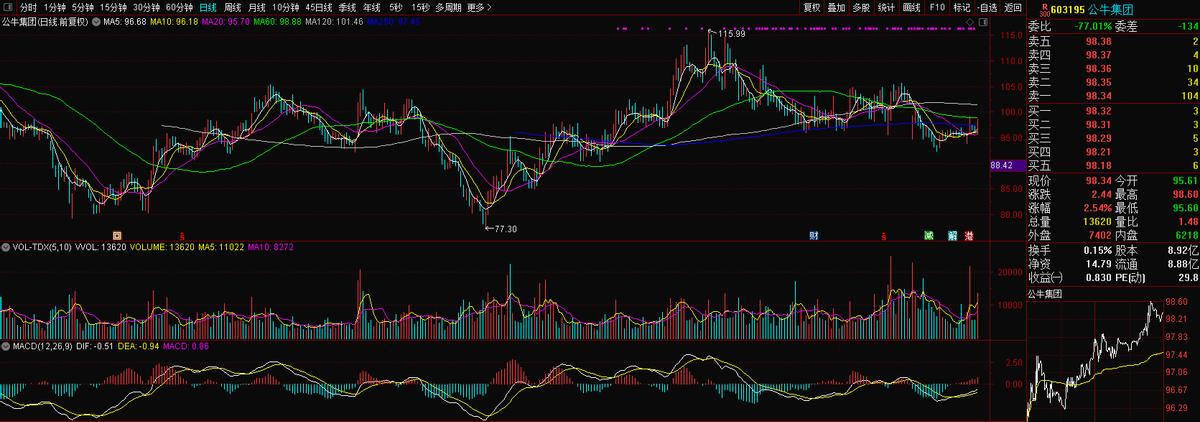Viewport: 1200px width, 422px height.
Task: Select the 60分钟 period tab
Action: pyautogui.click(x=179, y=7)
